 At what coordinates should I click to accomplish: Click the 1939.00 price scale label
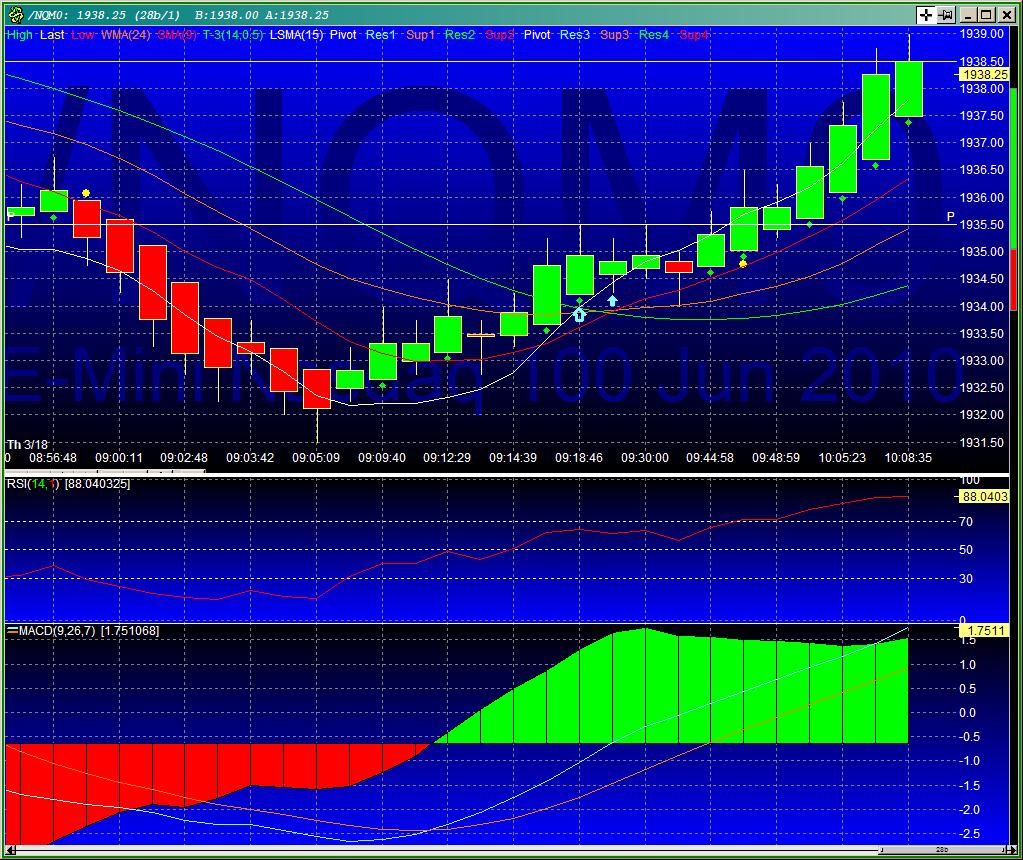[982, 34]
